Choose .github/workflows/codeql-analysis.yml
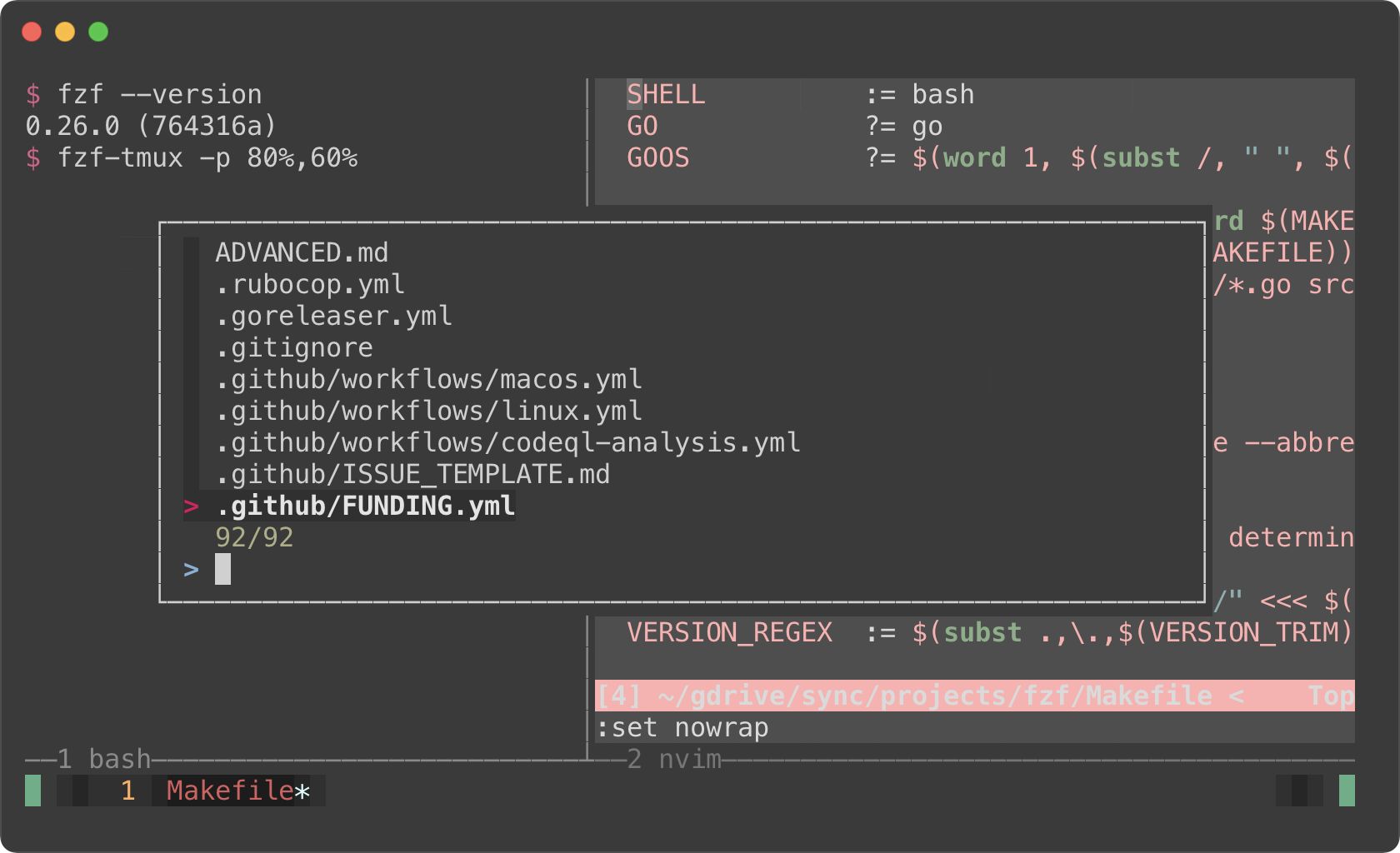1400x853 pixels. [507, 442]
